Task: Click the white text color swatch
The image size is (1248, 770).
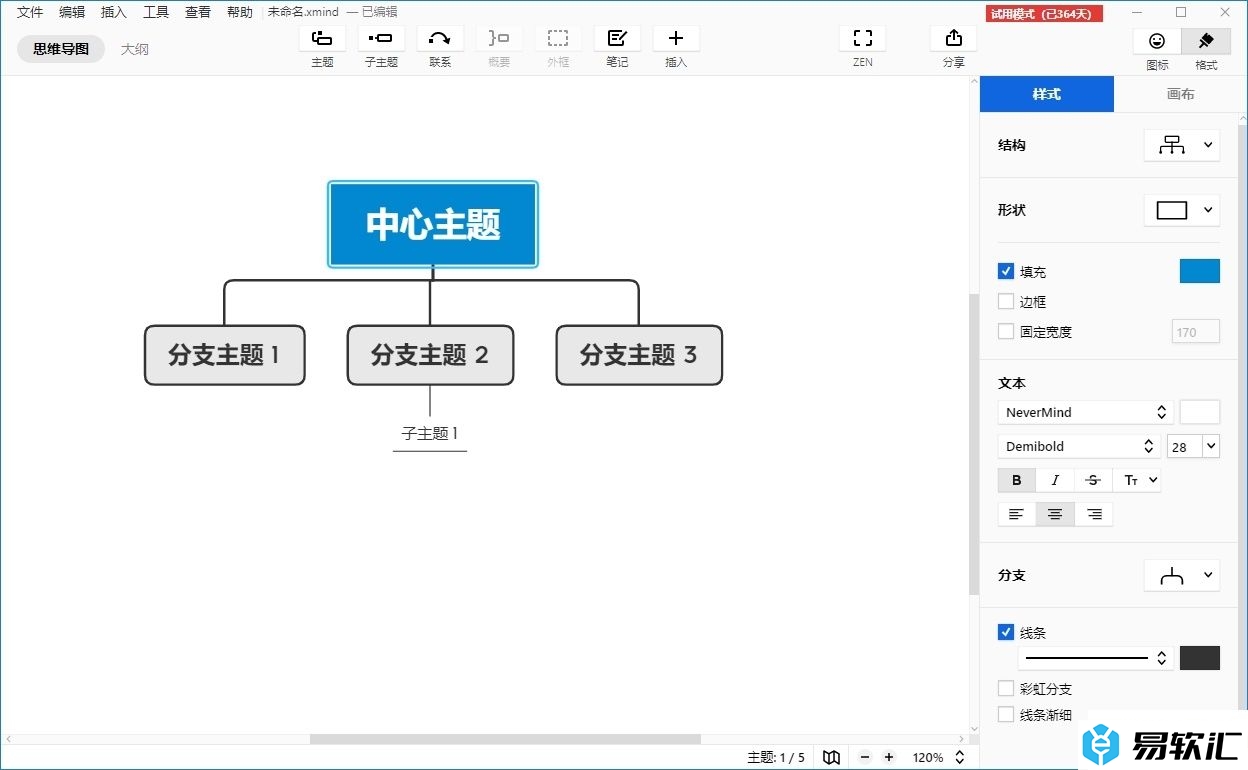Action: tap(1200, 412)
